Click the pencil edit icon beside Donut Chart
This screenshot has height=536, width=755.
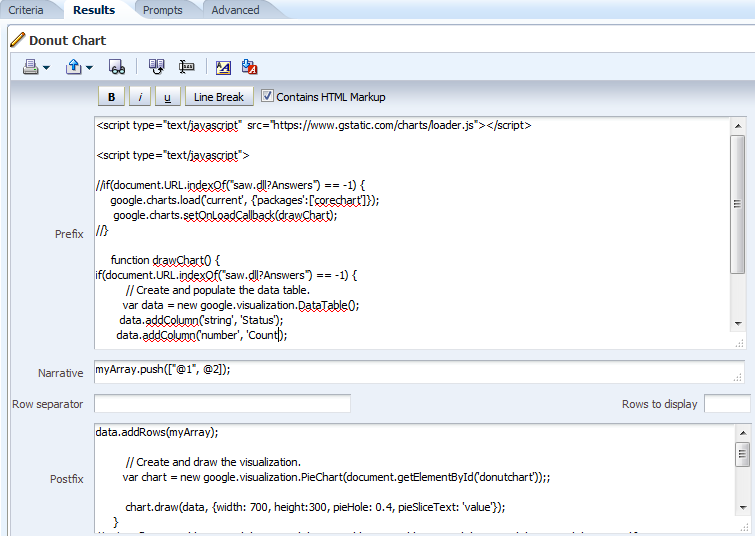(17, 40)
